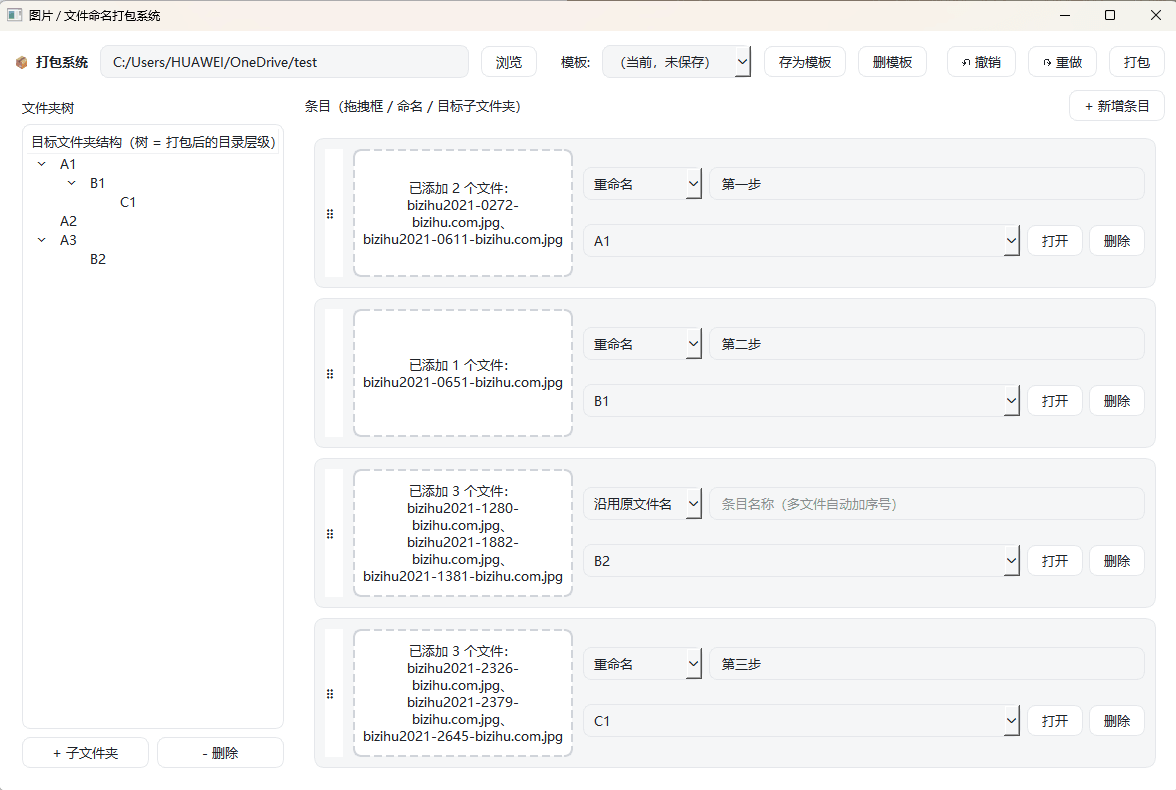
Task: Select folder B1 in the tree
Action: tap(98, 183)
